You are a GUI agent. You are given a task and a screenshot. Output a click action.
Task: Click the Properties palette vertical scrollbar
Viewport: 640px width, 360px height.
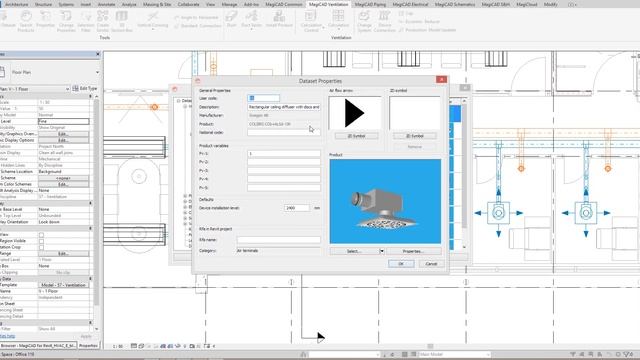click(x=96, y=202)
